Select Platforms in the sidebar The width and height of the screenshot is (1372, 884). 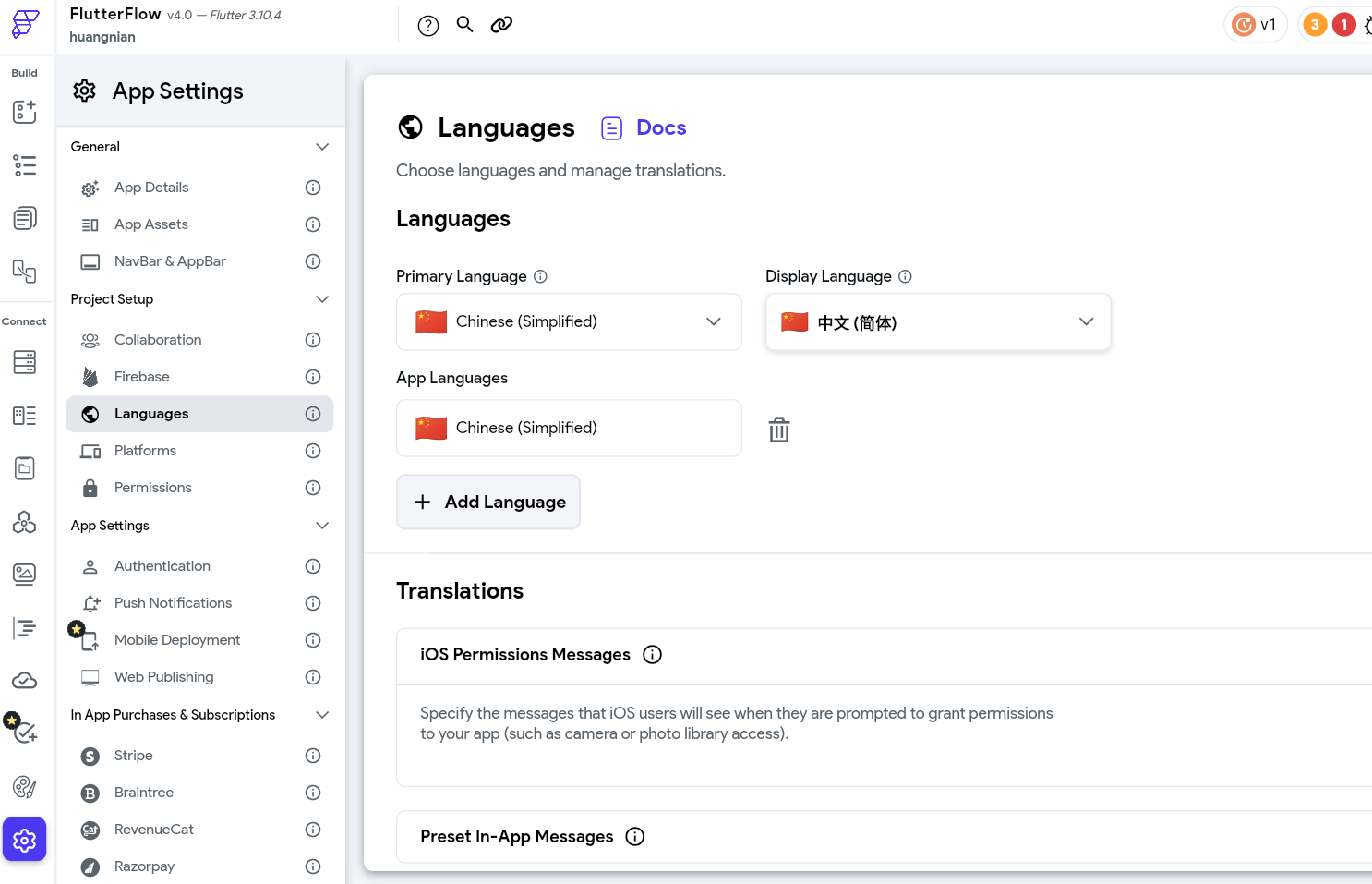coord(145,450)
